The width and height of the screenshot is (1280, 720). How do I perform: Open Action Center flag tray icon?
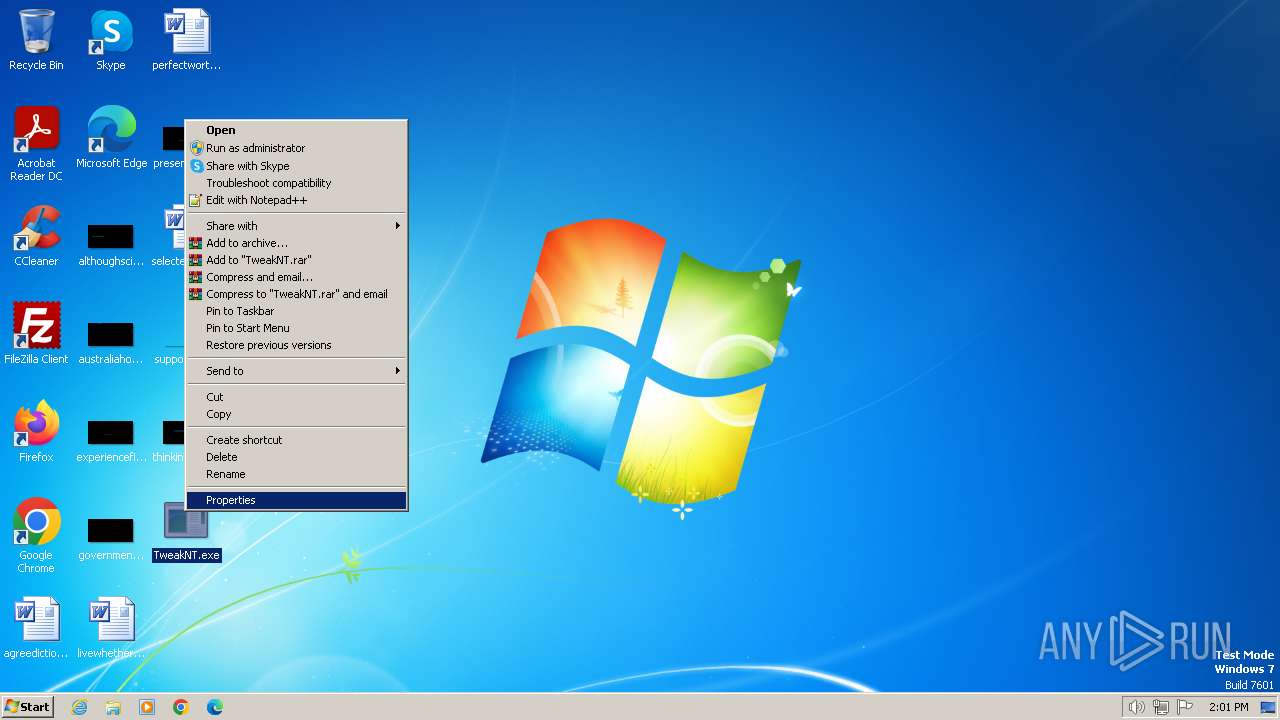point(1186,707)
